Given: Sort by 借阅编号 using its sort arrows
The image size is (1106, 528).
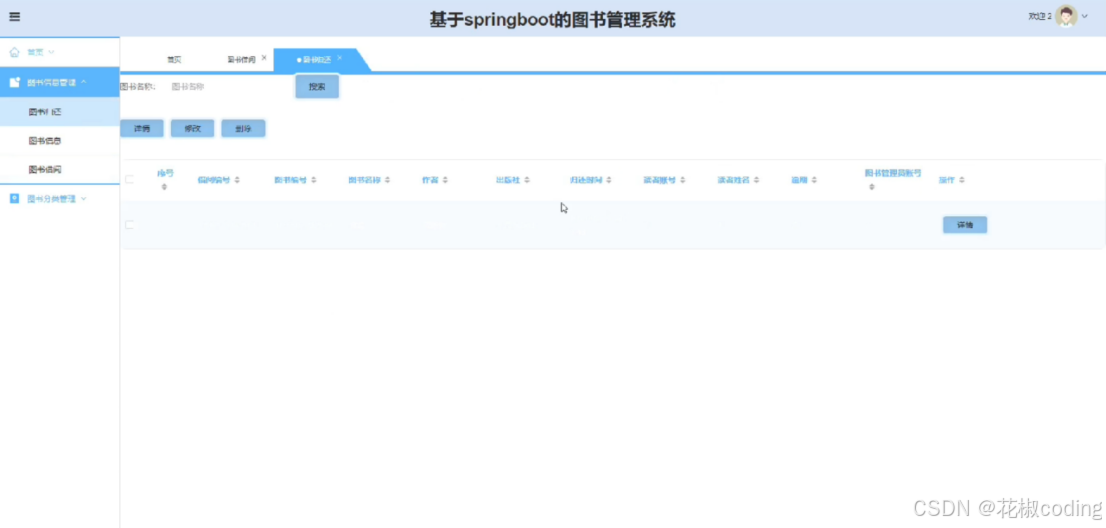Looking at the screenshot, I should (x=237, y=180).
